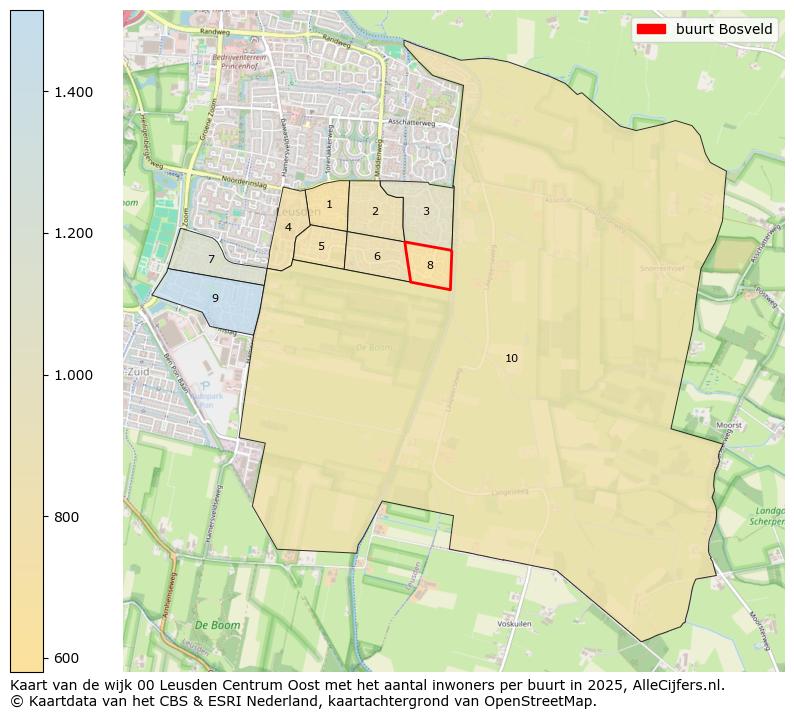794x719 pixels.
Task: Select neighborhood number 5
Action: pos(321,246)
